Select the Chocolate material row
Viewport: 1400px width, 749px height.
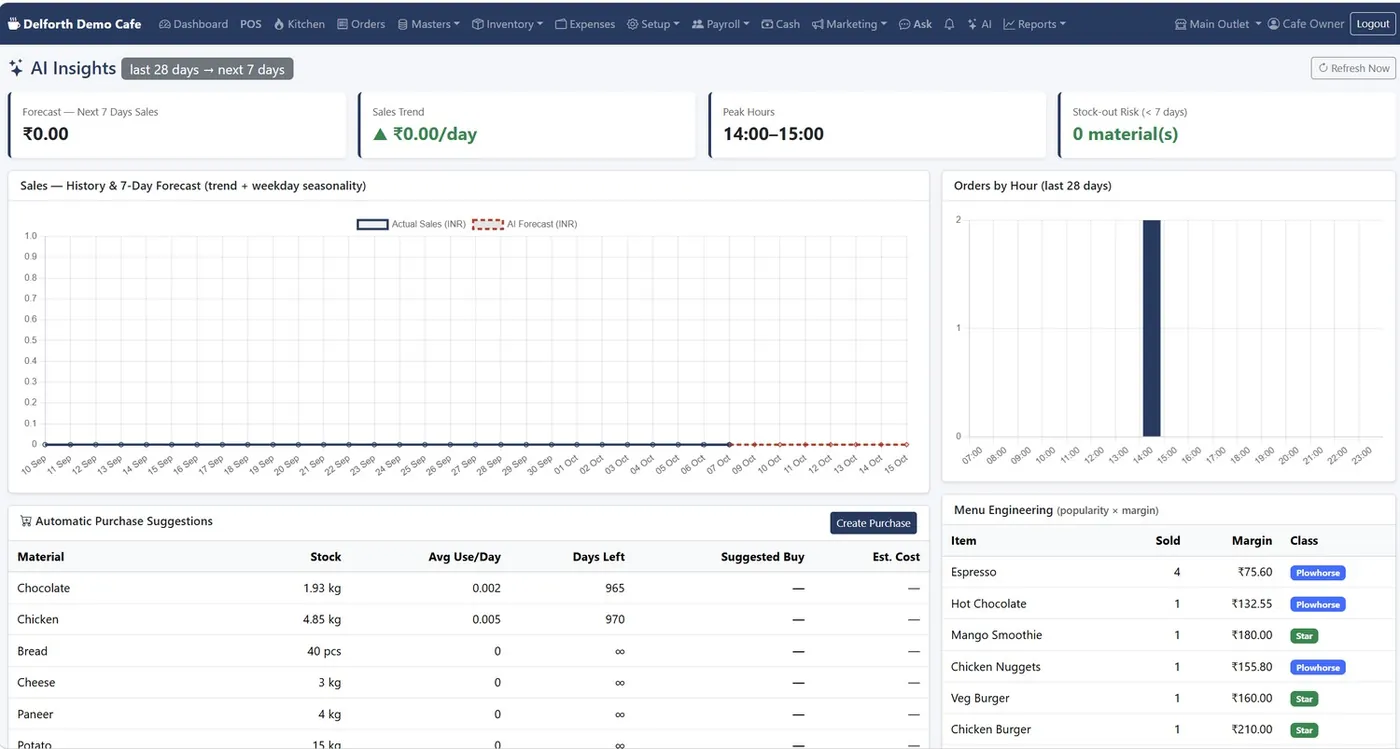(469, 588)
